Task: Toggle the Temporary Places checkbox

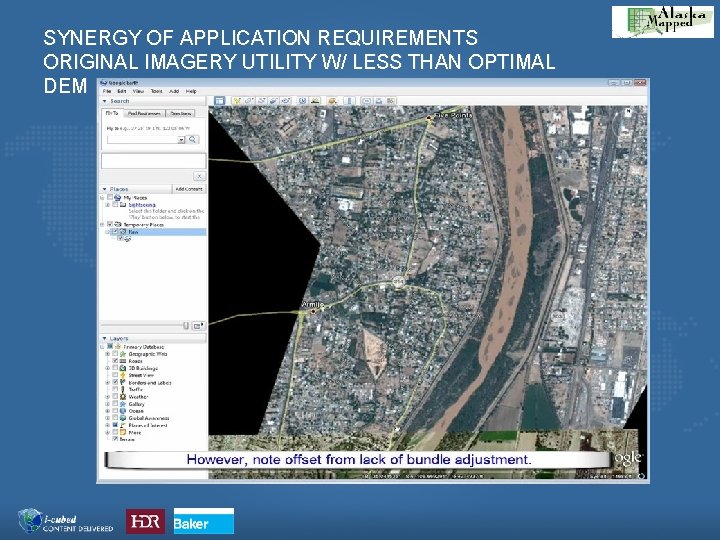Action: 110,225
